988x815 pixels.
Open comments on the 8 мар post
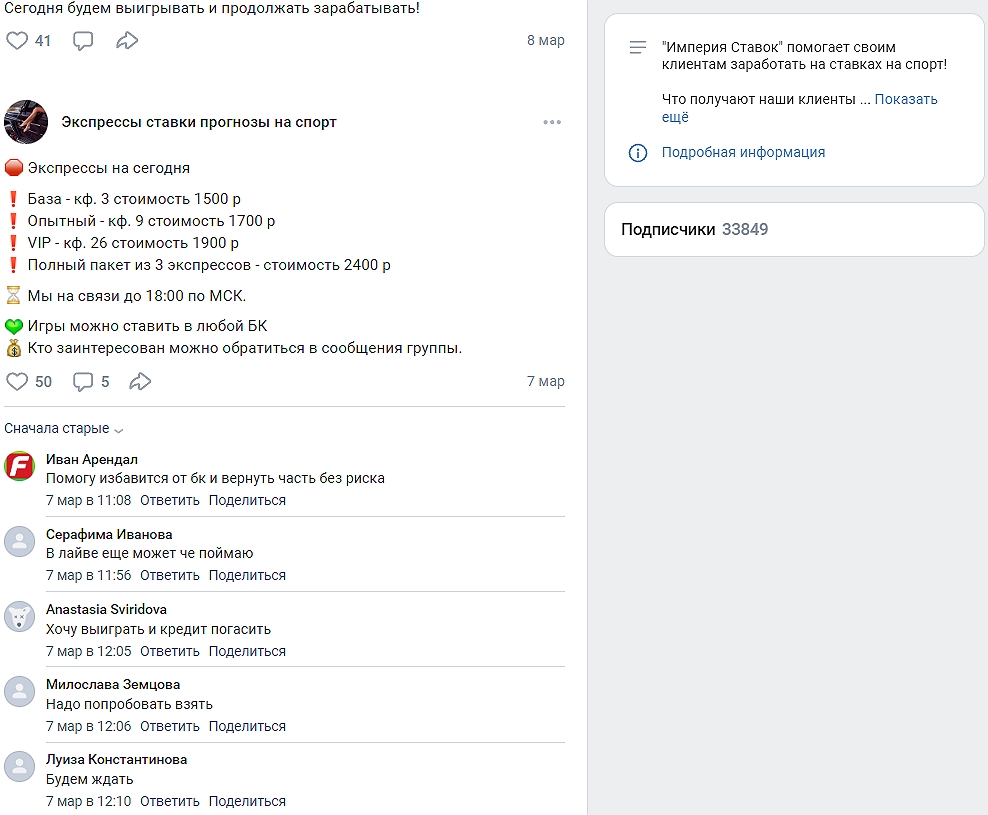tap(83, 41)
